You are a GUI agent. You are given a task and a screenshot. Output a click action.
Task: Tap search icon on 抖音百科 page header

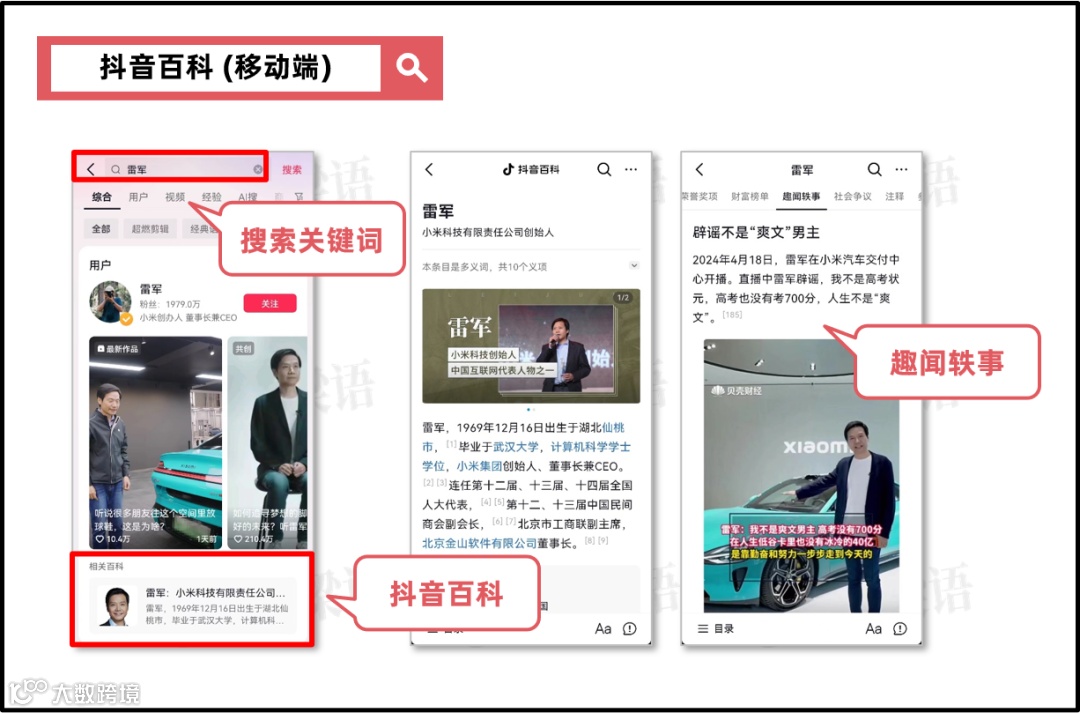point(604,169)
